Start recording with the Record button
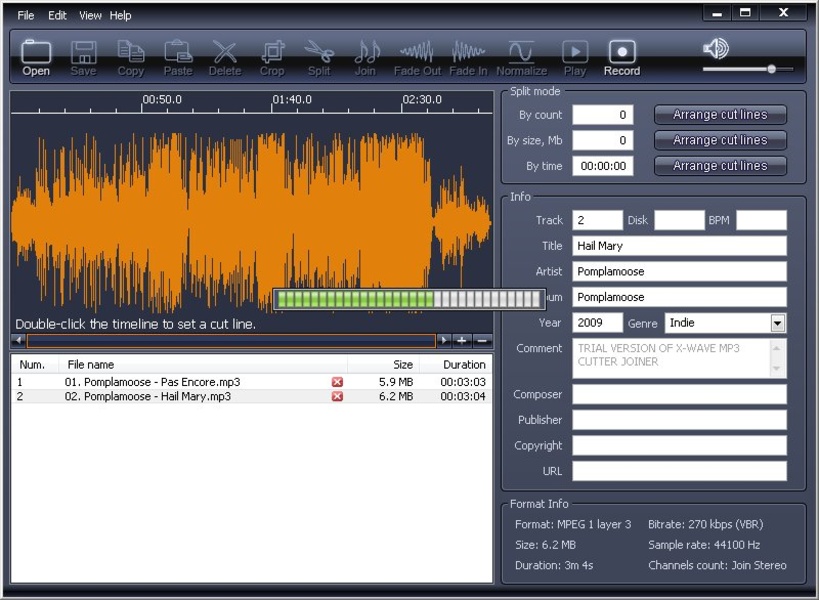The height and width of the screenshot is (600, 819). click(621, 52)
